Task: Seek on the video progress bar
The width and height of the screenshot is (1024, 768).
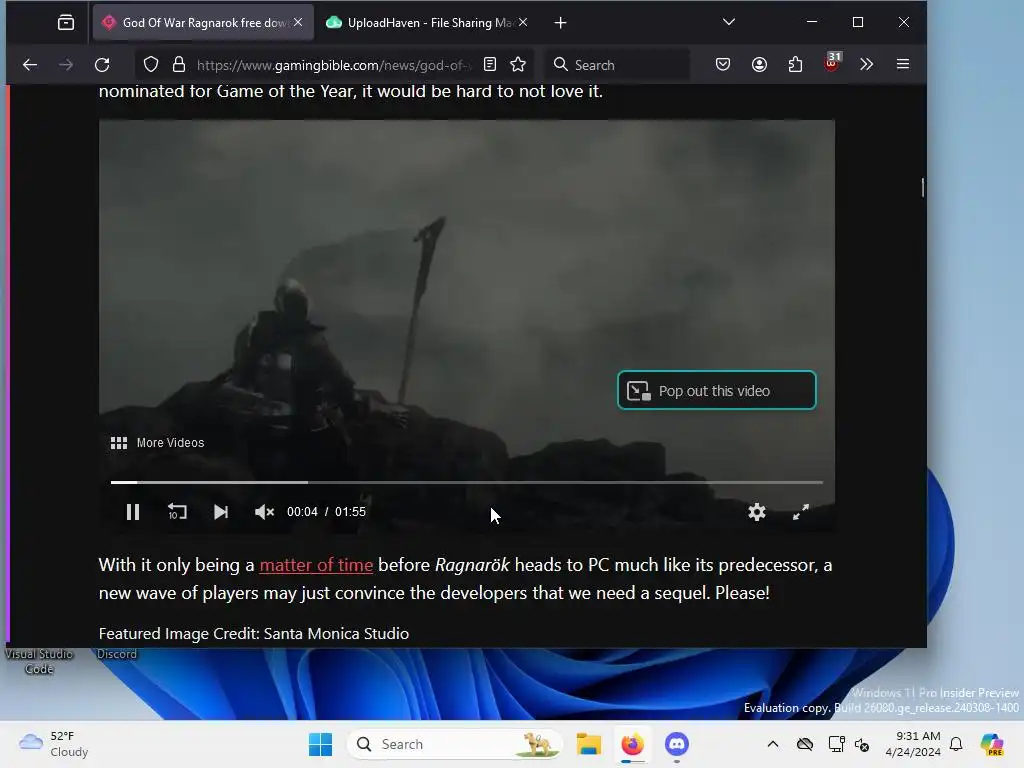Action: [x=466, y=483]
